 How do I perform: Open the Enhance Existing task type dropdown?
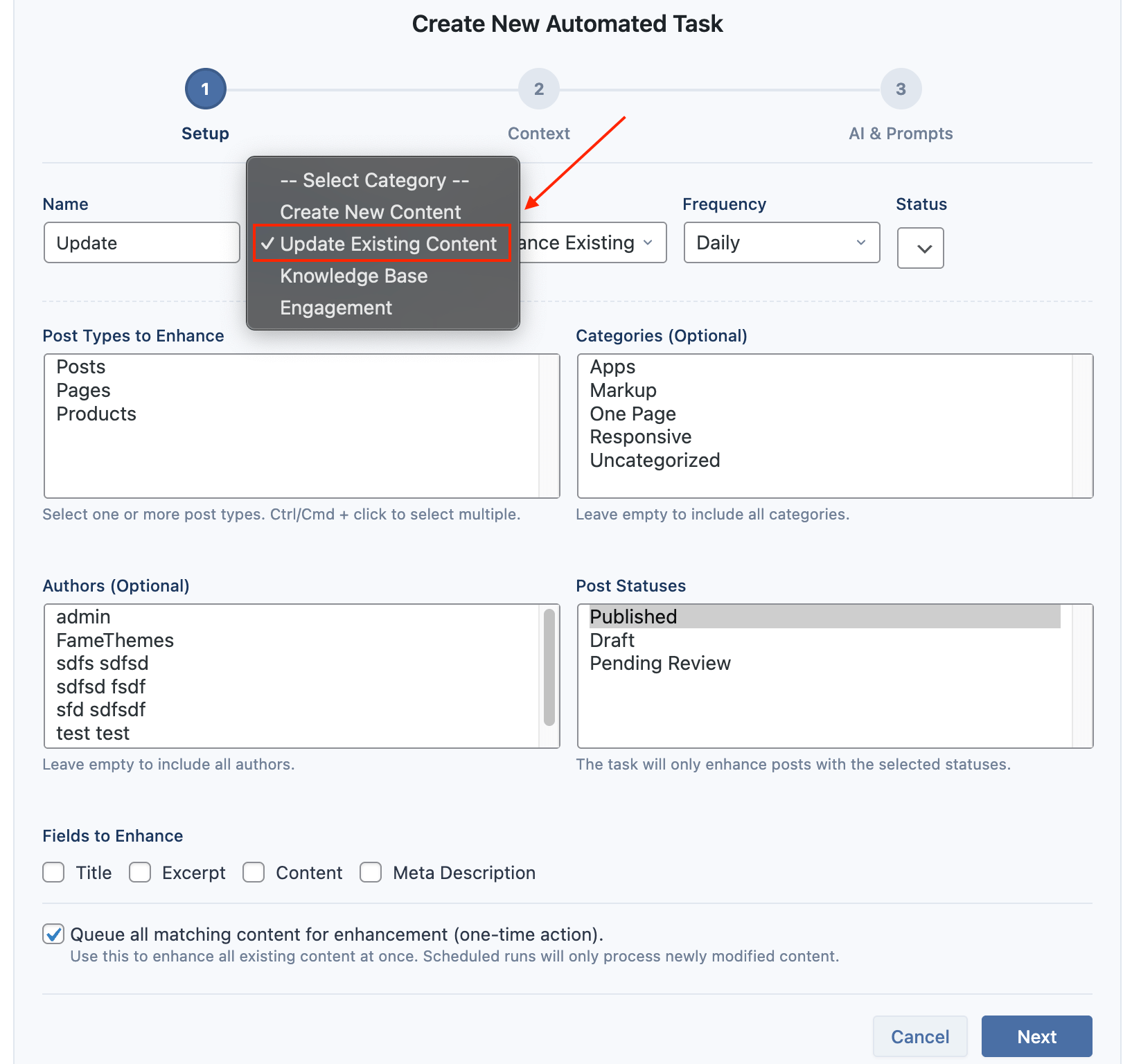click(593, 242)
